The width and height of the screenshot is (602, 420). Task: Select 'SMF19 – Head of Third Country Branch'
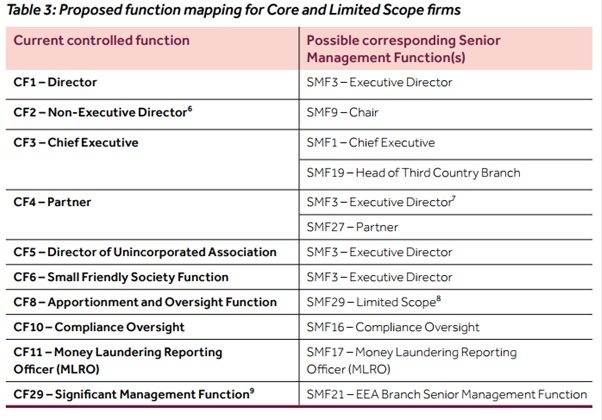click(413, 172)
